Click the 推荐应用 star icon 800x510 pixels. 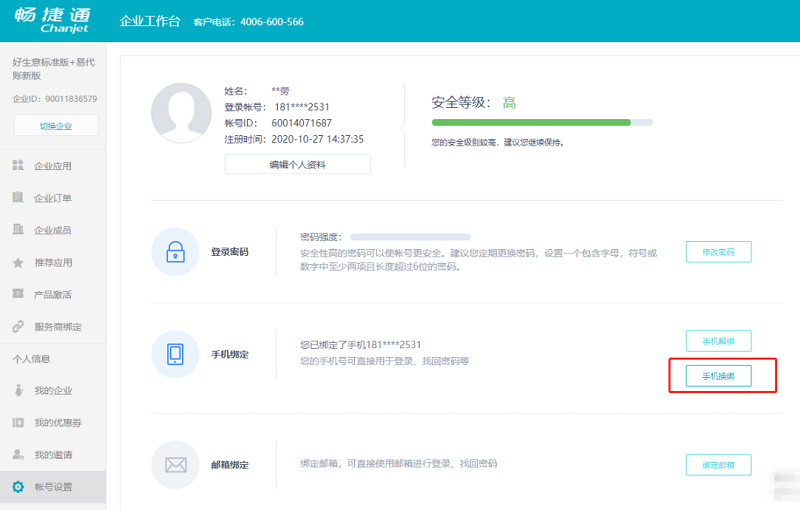(x=18, y=263)
